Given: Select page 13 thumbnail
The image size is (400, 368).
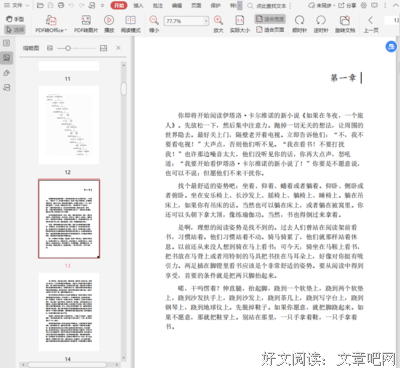Looking at the screenshot, I should (x=69, y=219).
